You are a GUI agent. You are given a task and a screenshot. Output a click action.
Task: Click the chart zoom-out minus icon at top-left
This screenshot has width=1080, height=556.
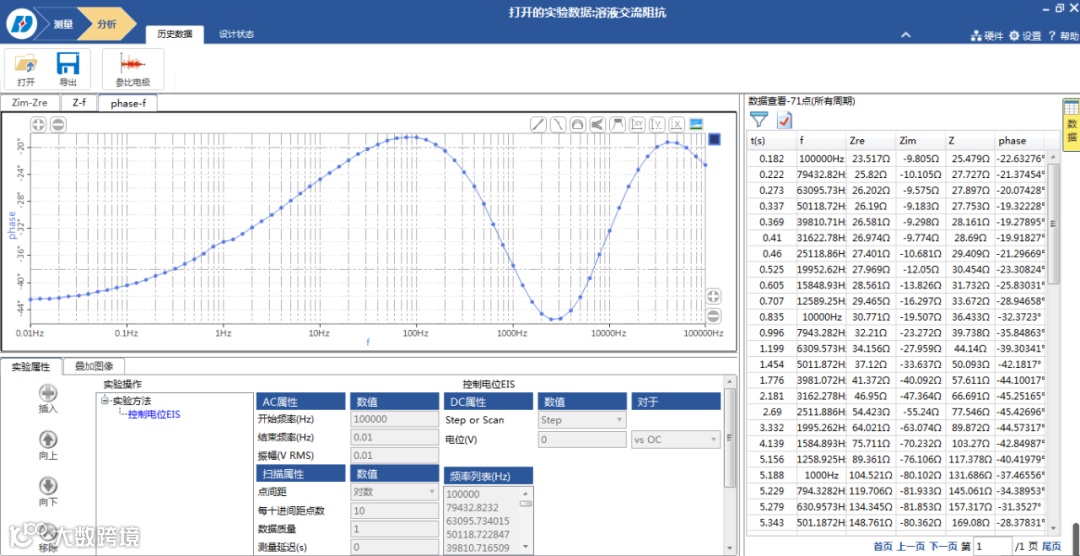(59, 125)
